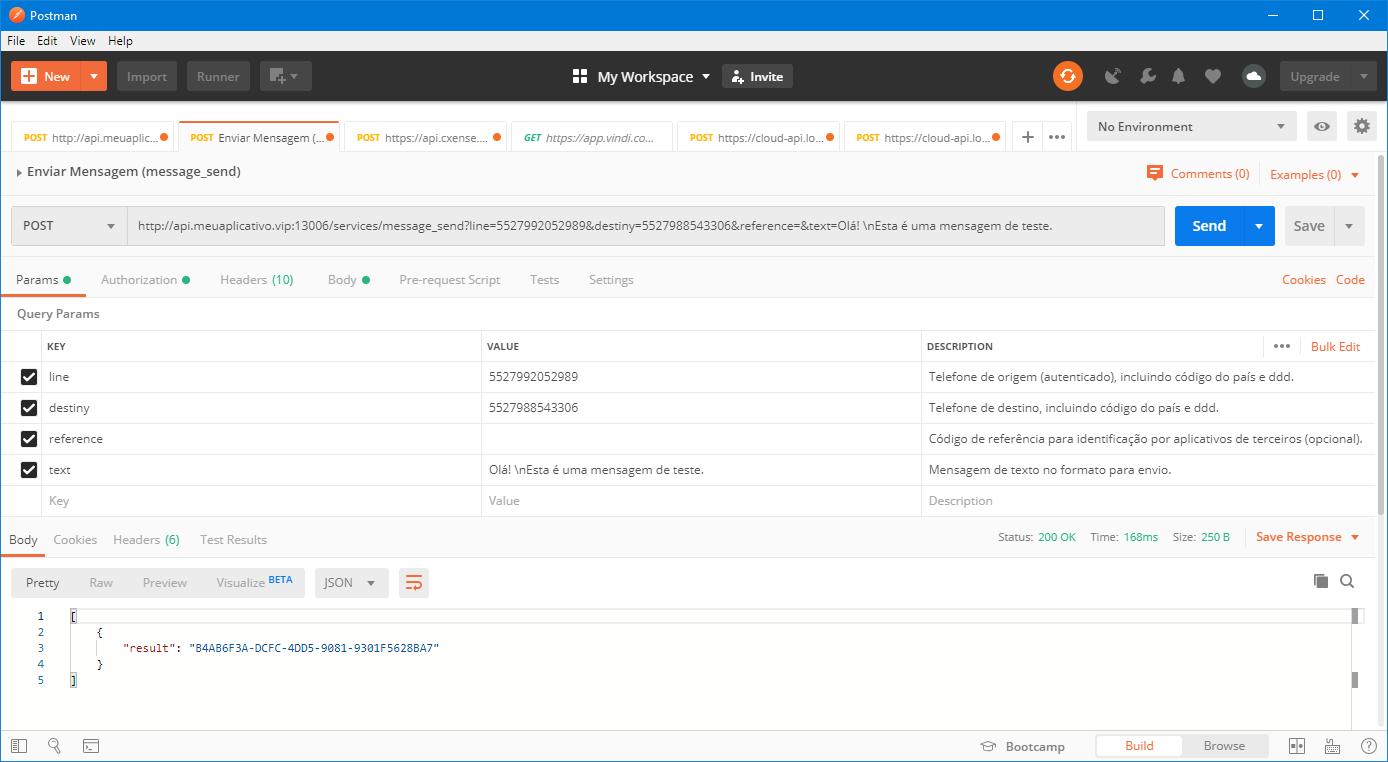1388x762 pixels.
Task: Uncheck the destiny query parameter
Action: 29,408
